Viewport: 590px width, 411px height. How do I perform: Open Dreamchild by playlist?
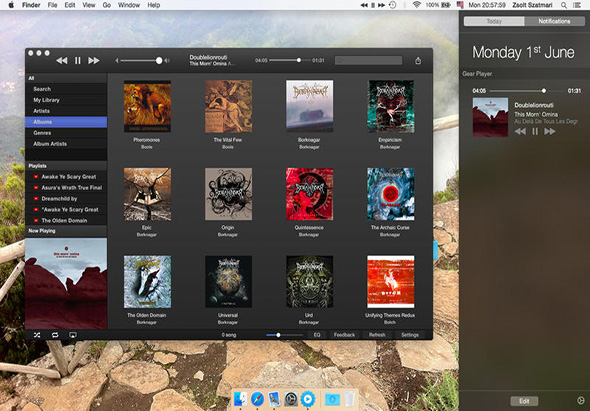point(66,199)
